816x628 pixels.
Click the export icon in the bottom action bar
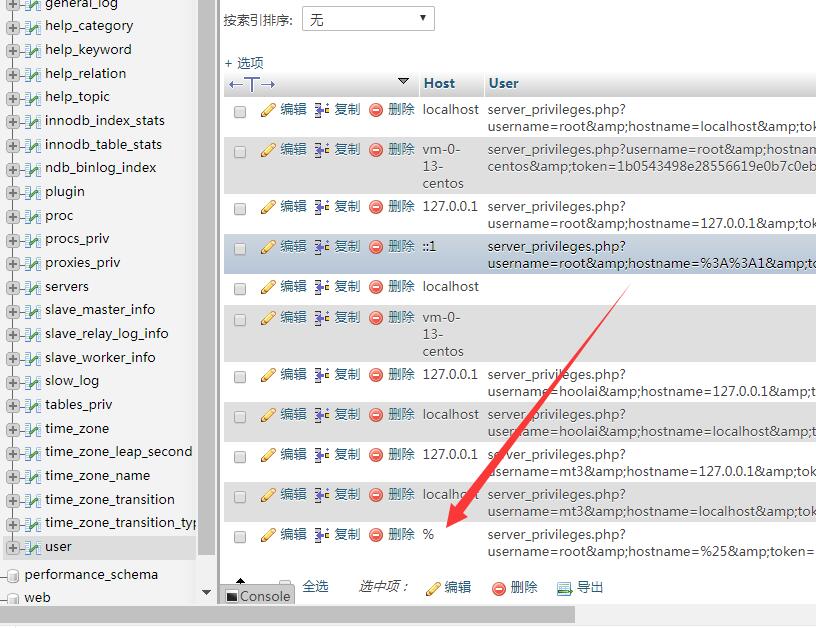tap(564, 588)
